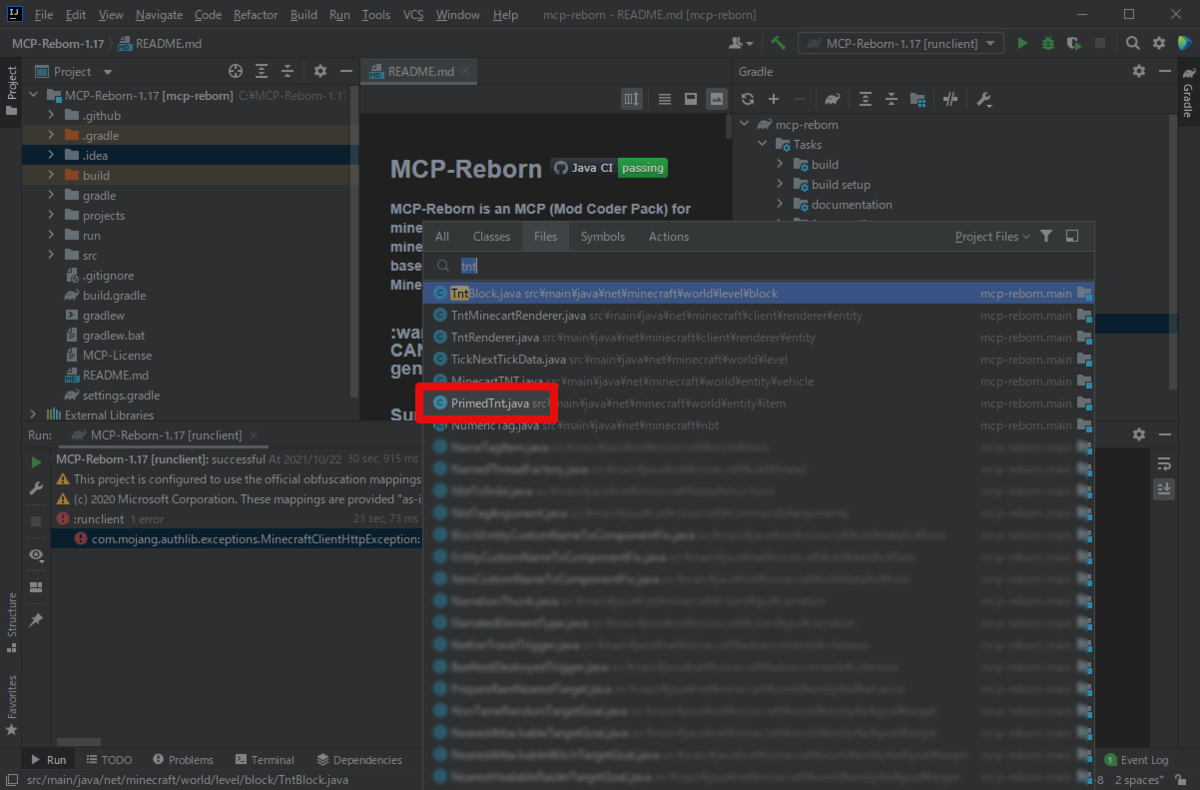Open the Project Files scope dropdown
Image resolution: width=1200 pixels, height=790 pixels.
point(992,236)
